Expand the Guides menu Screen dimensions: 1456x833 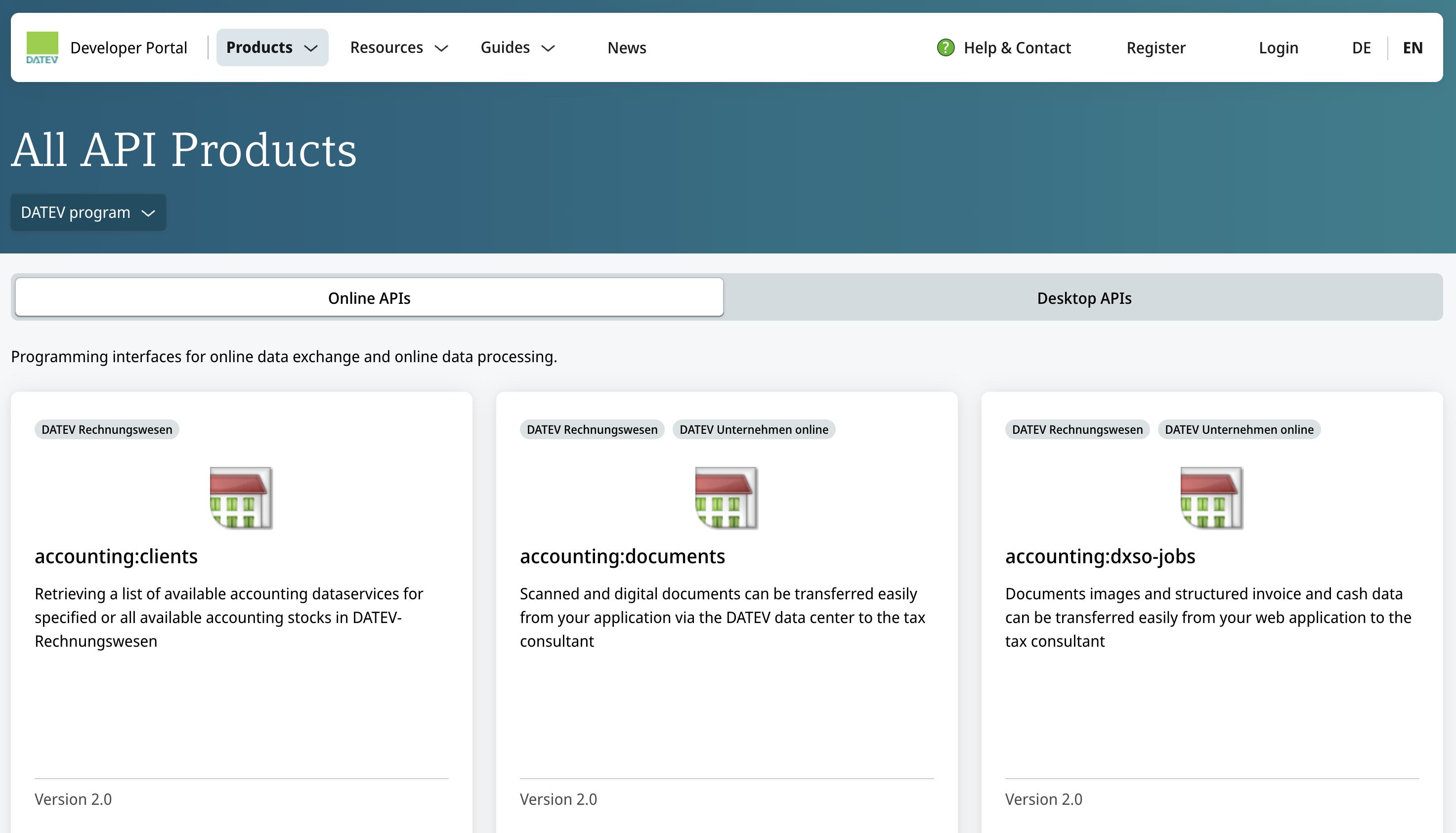coord(518,47)
